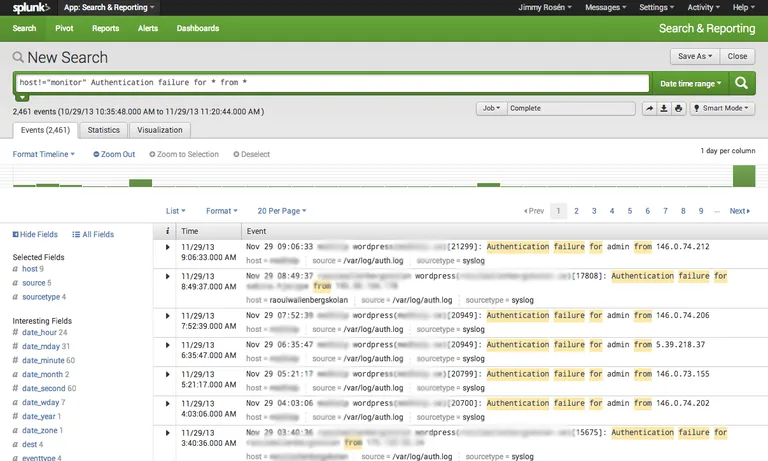Screen dimensions: 768x461
Task: Select the tall rightmost timeline bar
Action: [744, 176]
